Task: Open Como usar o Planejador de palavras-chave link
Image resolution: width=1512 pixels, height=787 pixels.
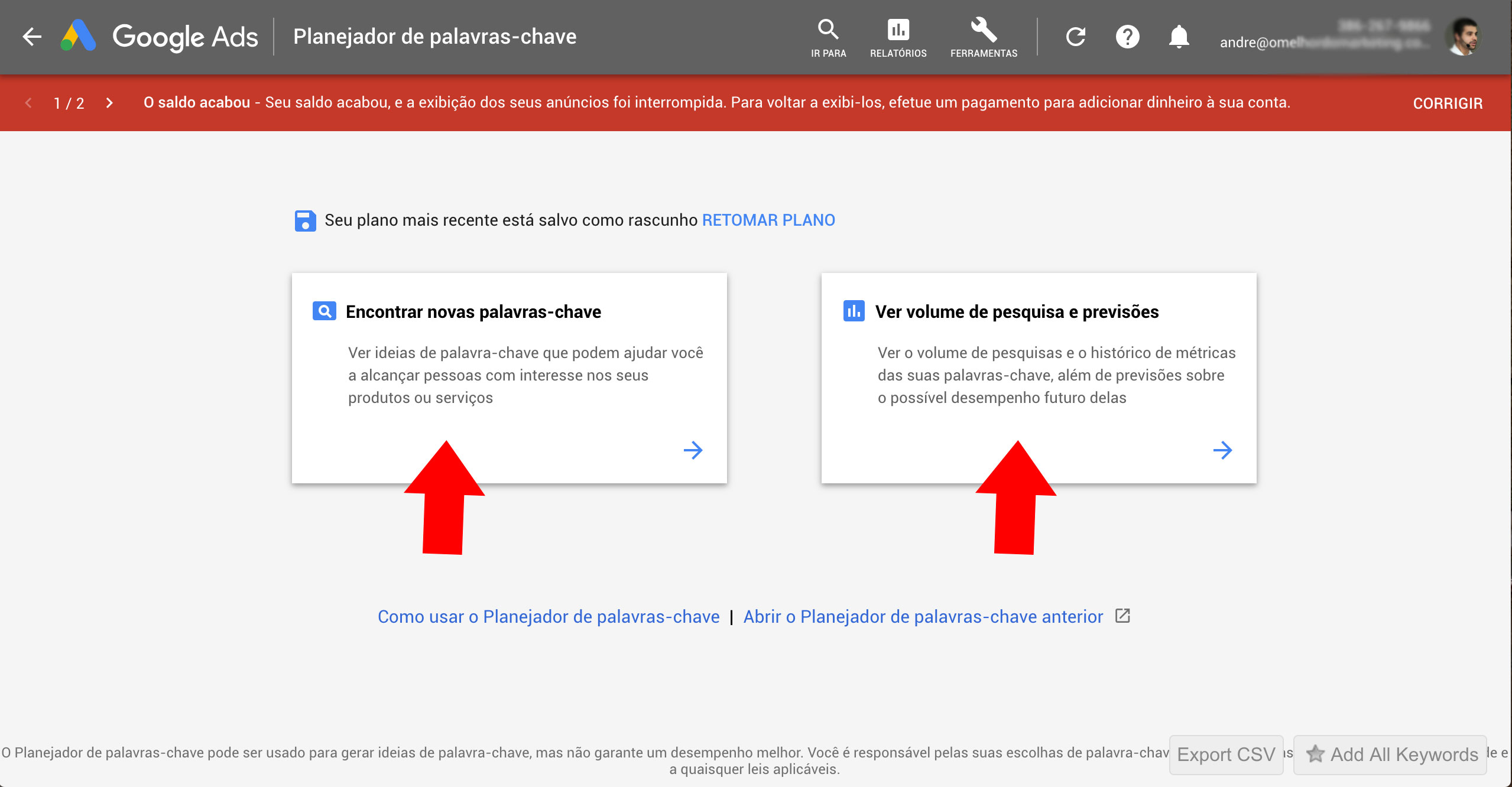Action: coord(548,617)
